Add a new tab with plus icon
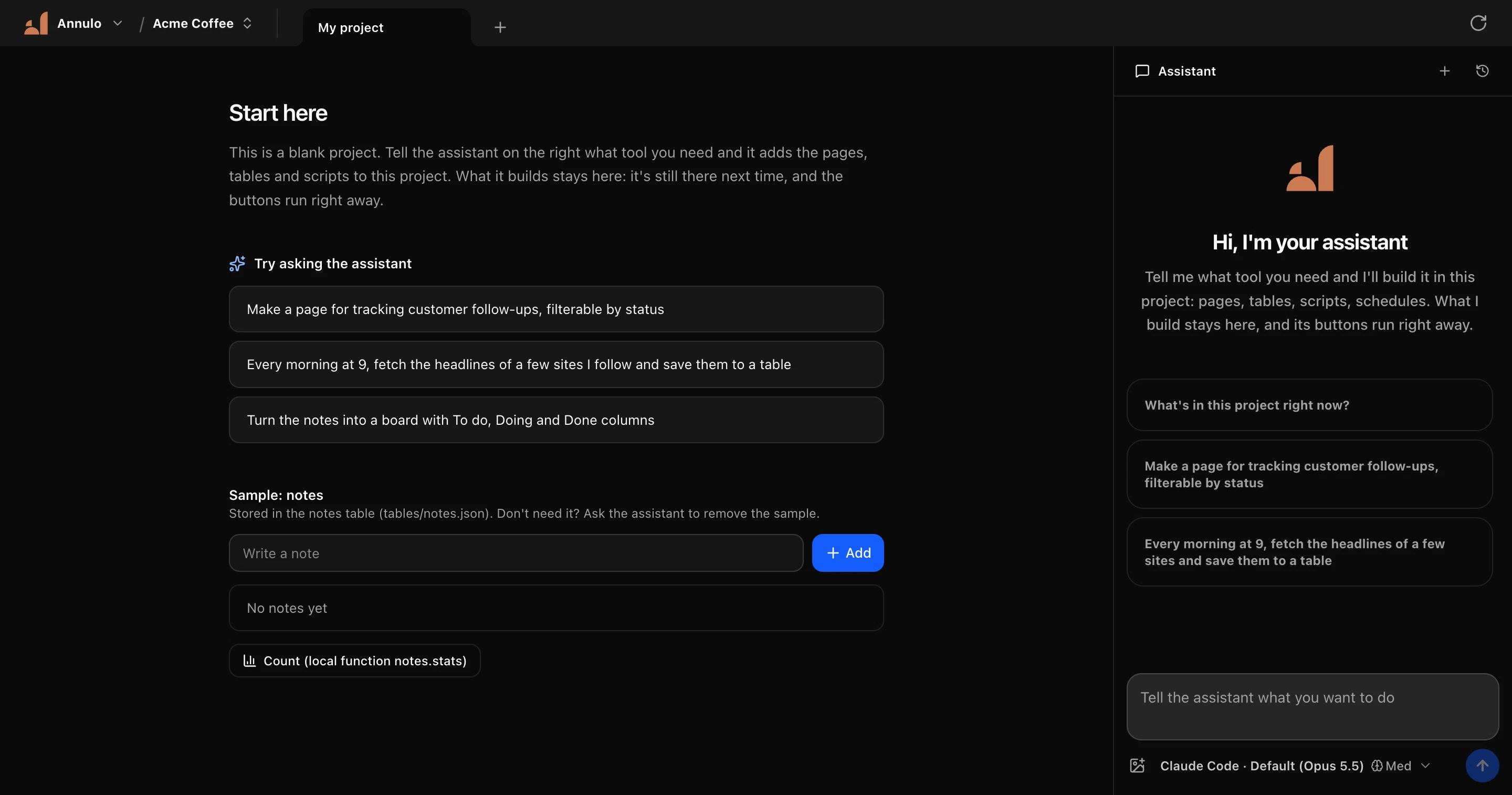The image size is (1512, 795). click(x=500, y=28)
